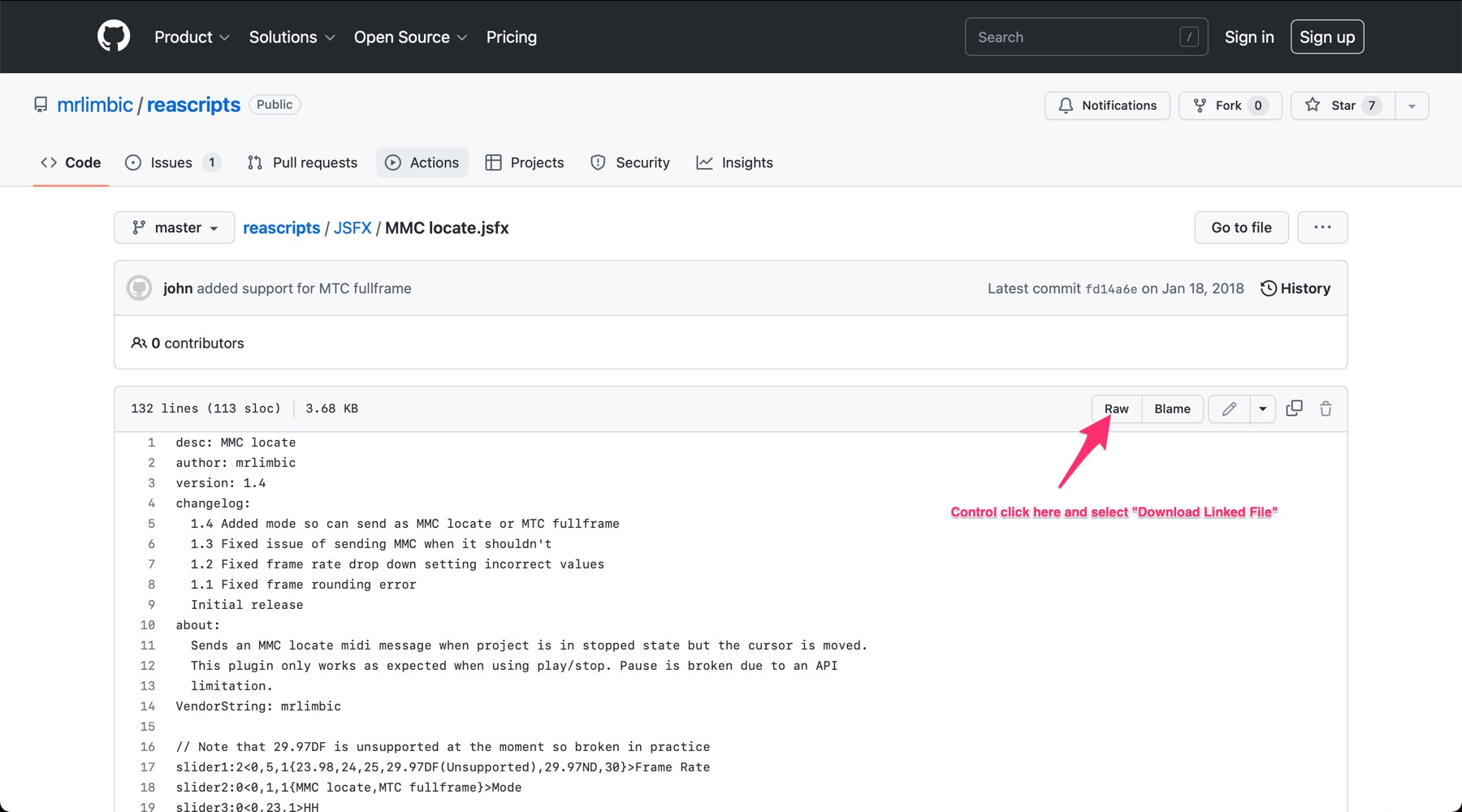Viewport: 1462px width, 812px height.
Task: View the file History
Action: [1295, 288]
